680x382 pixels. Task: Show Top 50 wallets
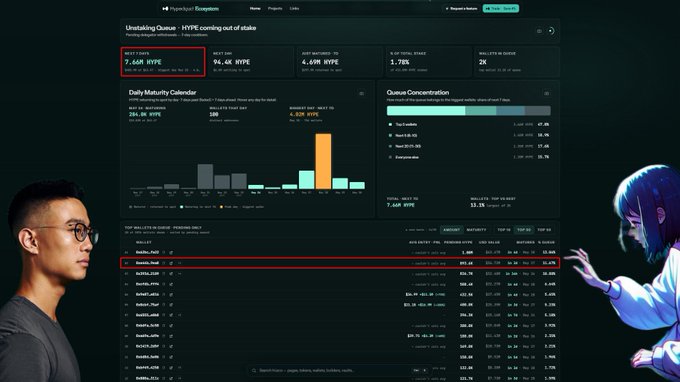pyautogui.click(x=544, y=230)
